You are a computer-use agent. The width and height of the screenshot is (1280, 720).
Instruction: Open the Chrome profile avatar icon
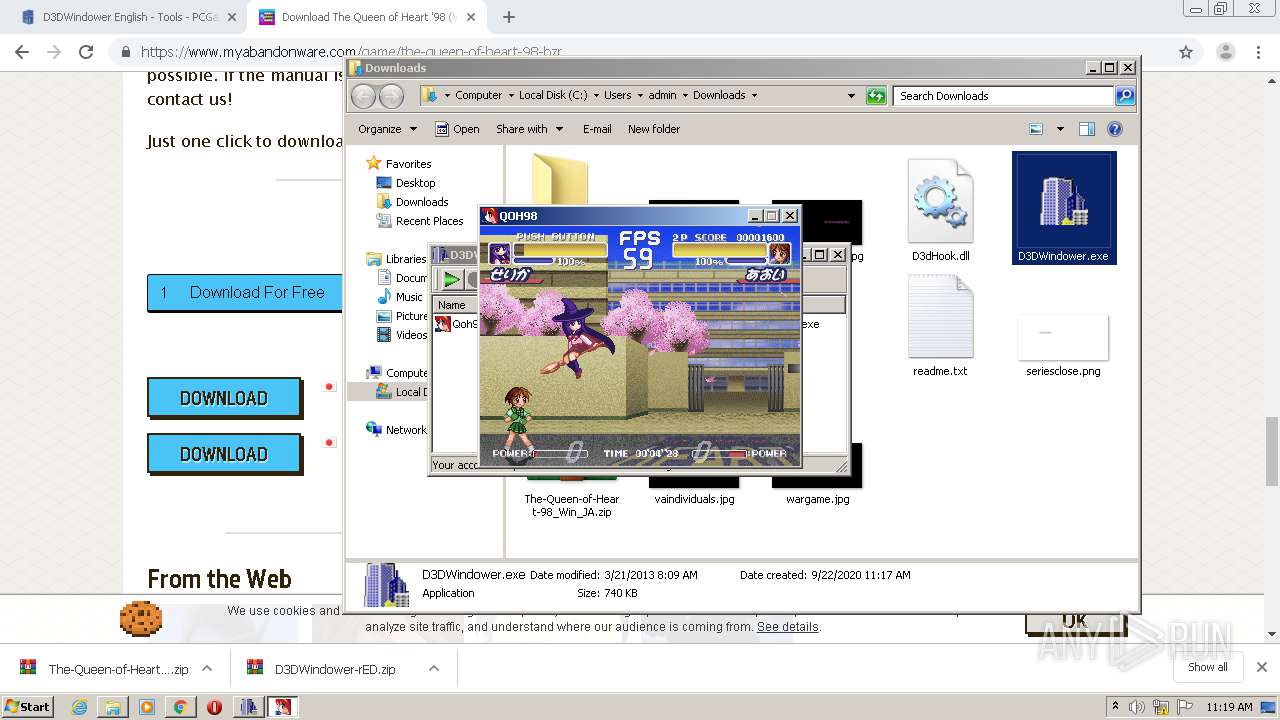click(x=1225, y=52)
